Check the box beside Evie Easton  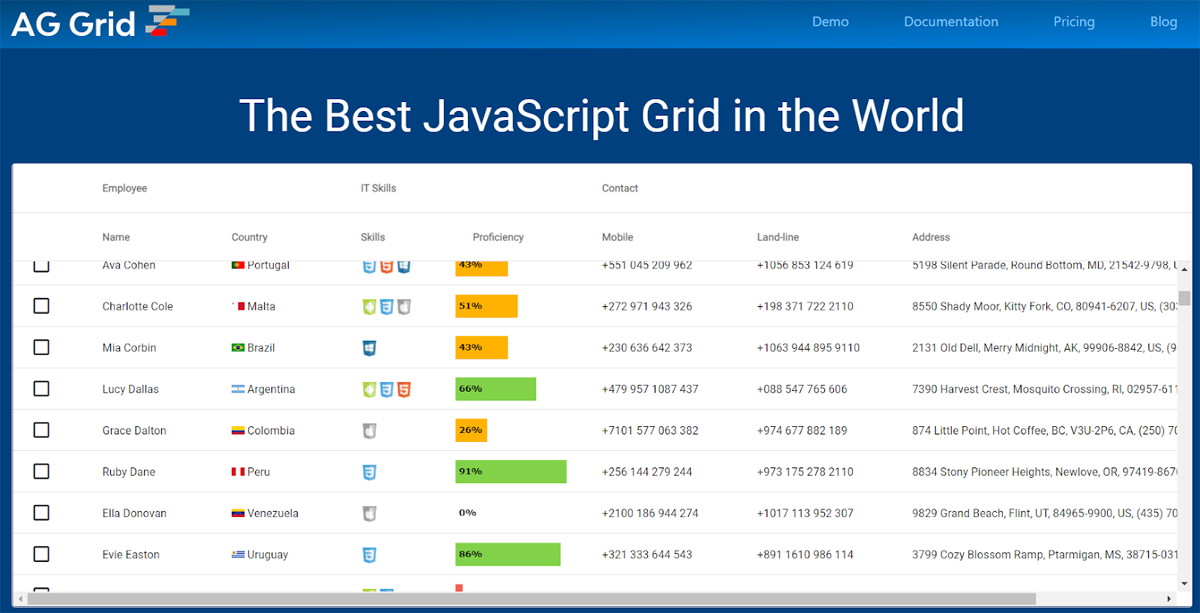point(41,554)
